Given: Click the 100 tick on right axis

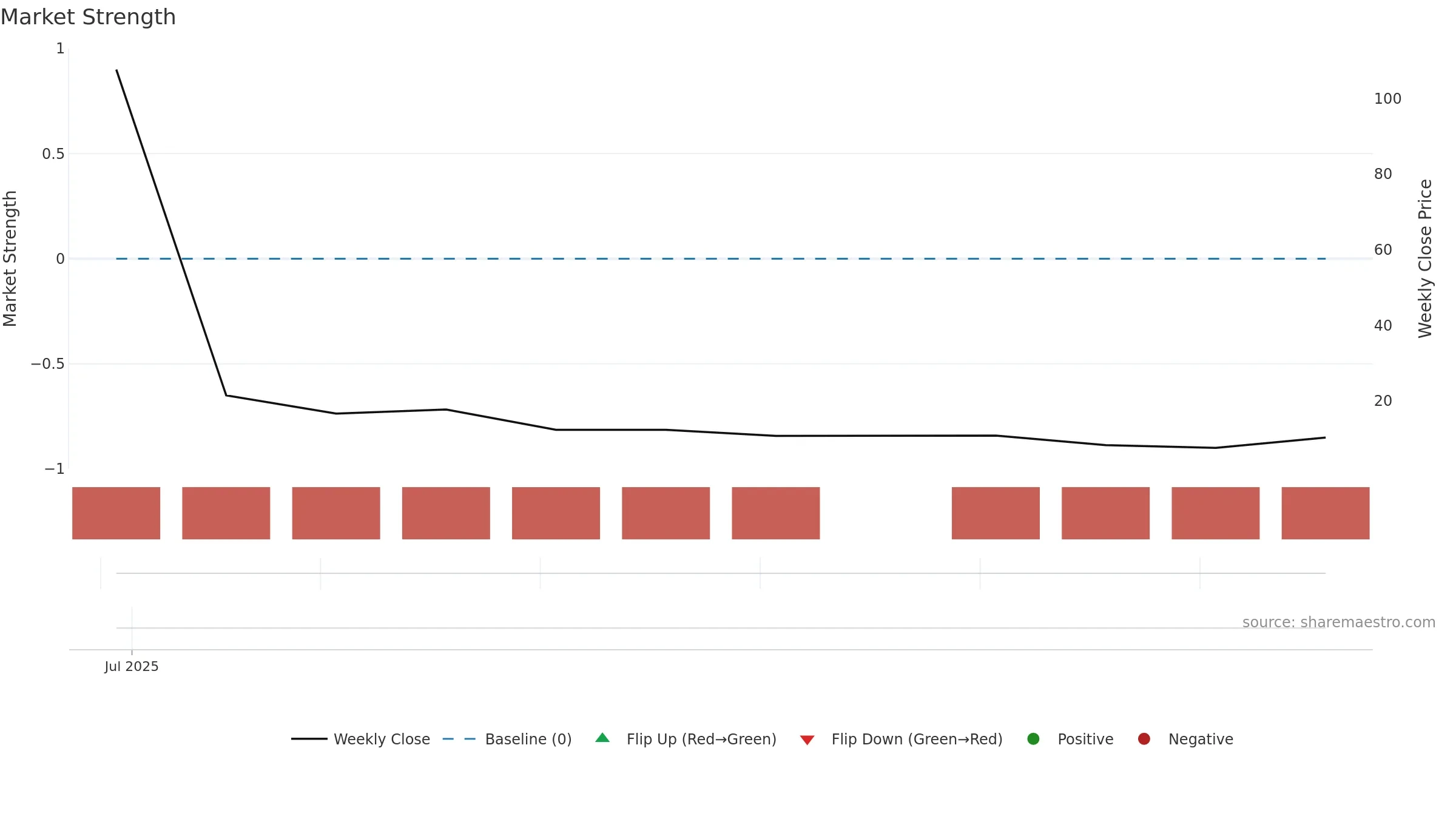Looking at the screenshot, I should (x=1387, y=99).
